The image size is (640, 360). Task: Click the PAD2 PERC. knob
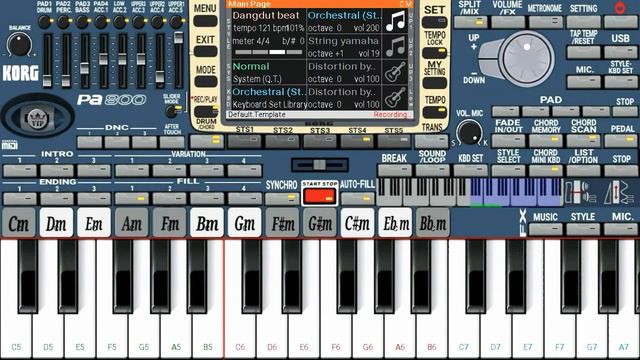point(63,22)
